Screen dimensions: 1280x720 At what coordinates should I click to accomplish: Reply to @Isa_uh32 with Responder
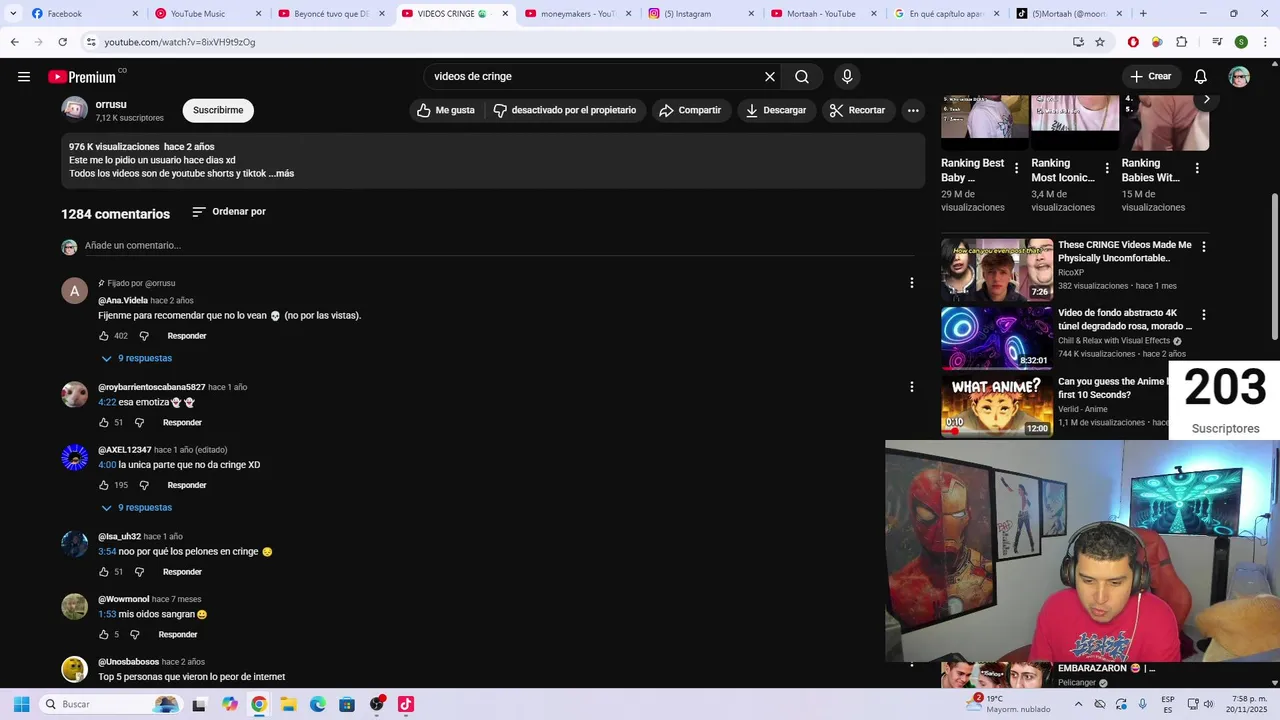click(182, 572)
